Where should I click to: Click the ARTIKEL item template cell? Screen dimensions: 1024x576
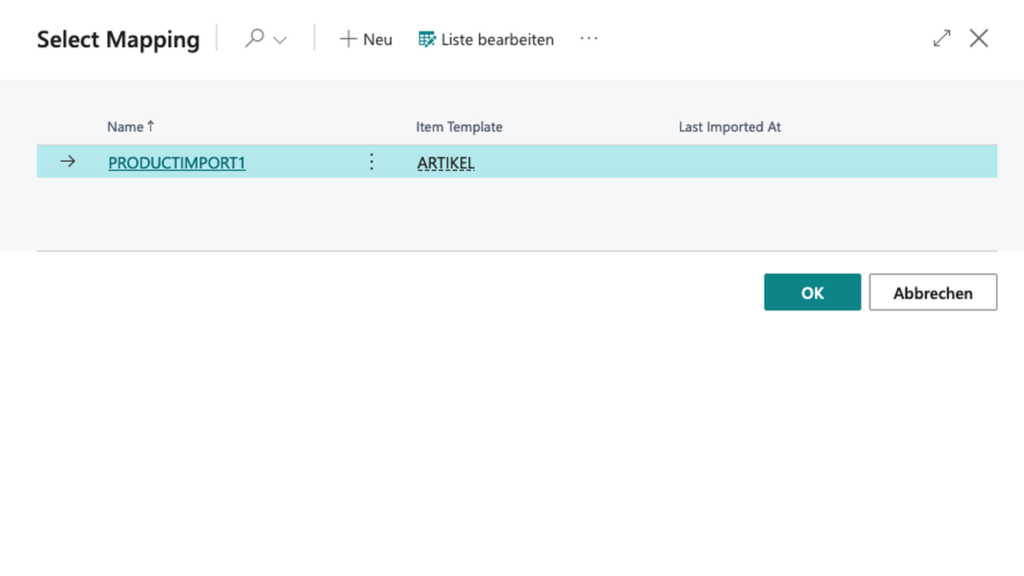446,163
